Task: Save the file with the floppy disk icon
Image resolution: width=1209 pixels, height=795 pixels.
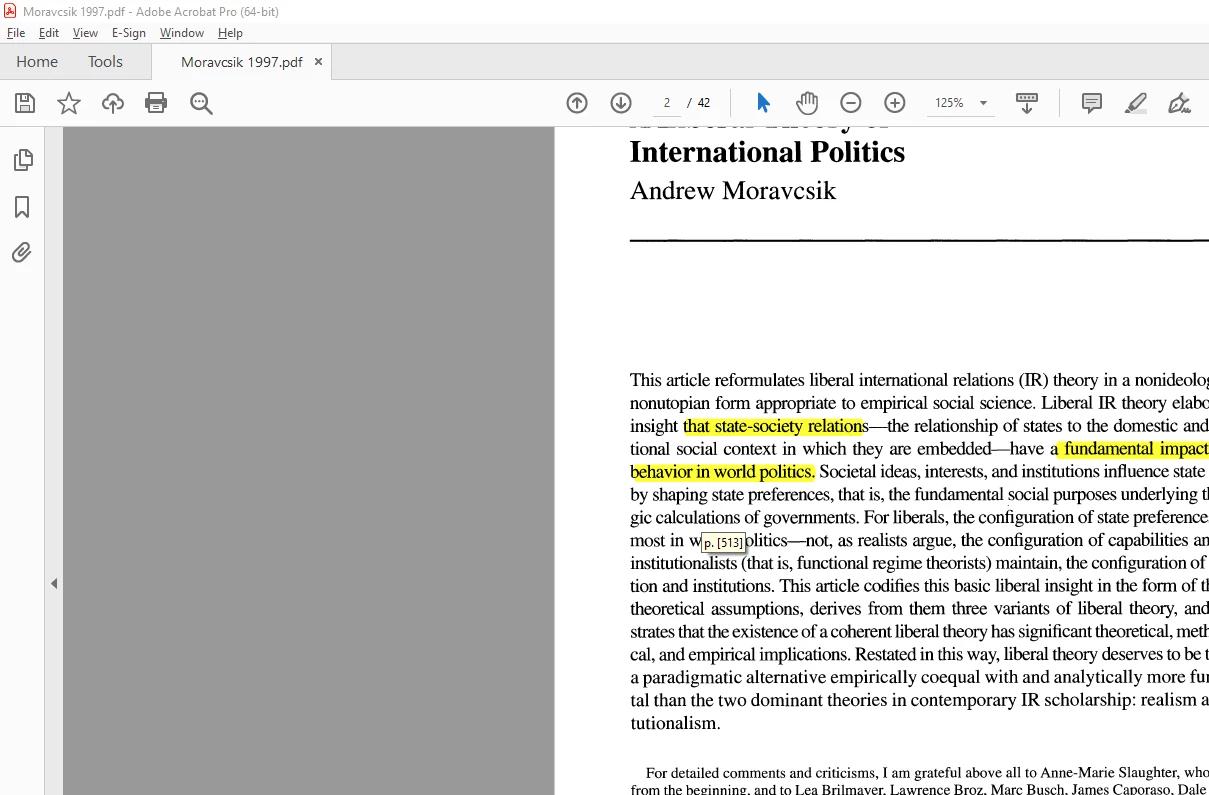Action: coord(25,103)
